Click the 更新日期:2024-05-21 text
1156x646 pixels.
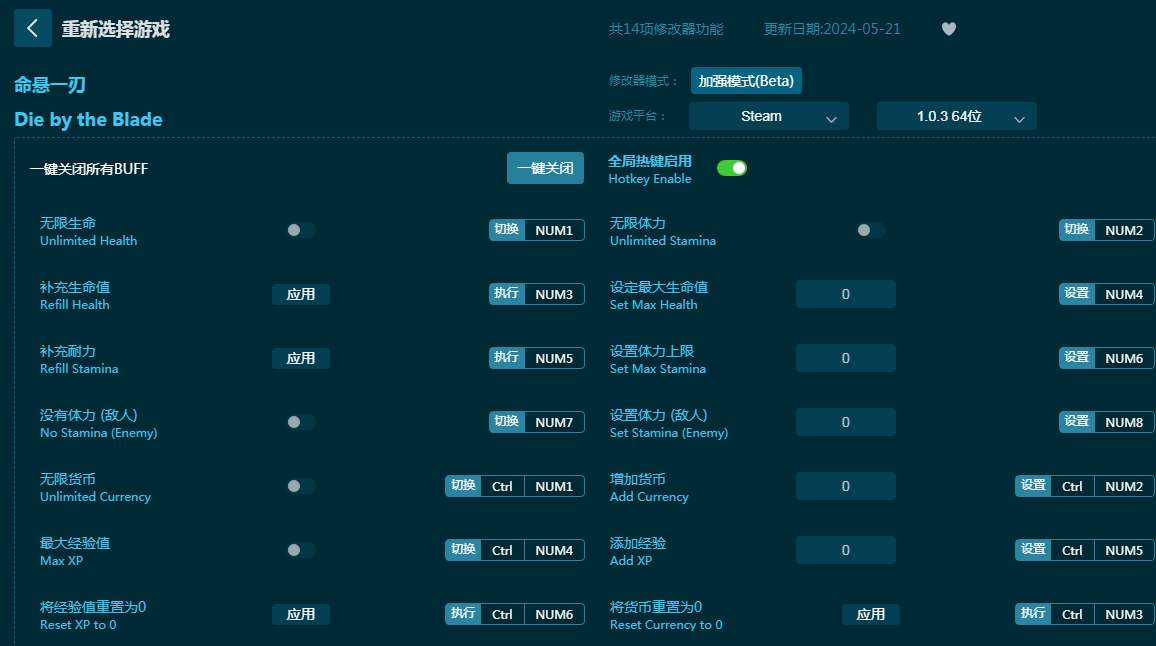(x=832, y=29)
